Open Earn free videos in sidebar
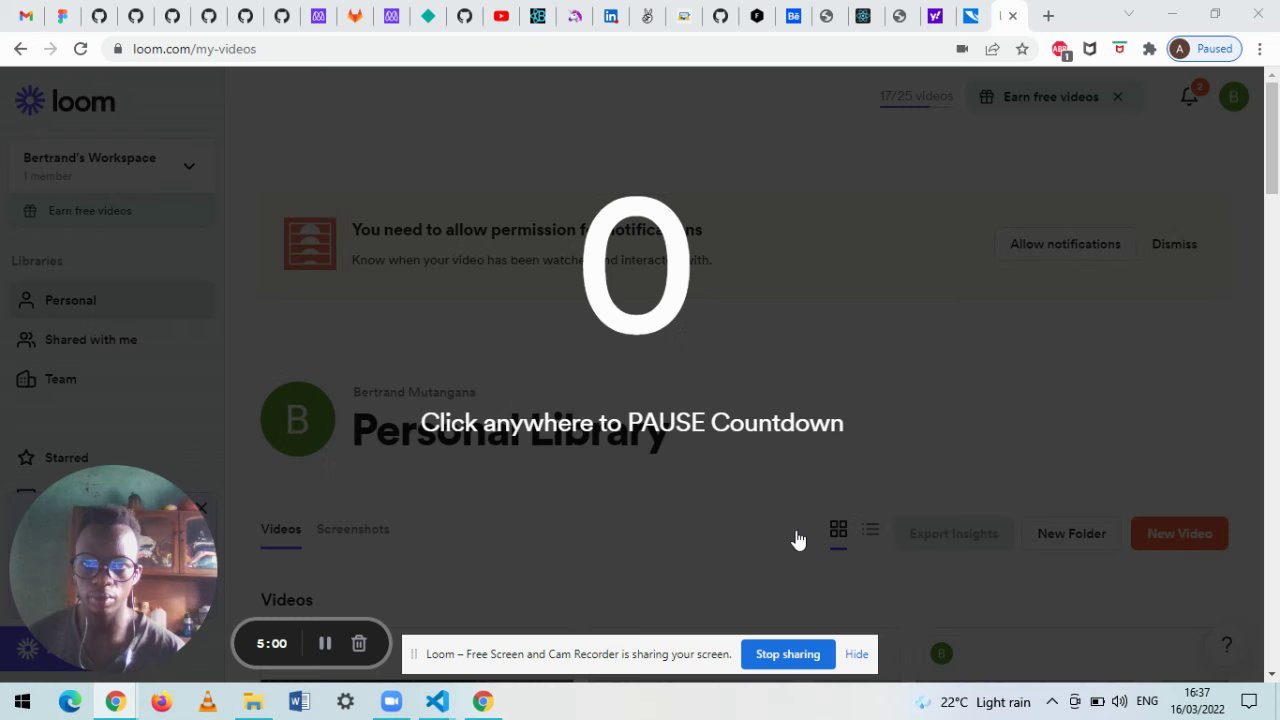This screenshot has width=1280, height=720. [x=113, y=211]
